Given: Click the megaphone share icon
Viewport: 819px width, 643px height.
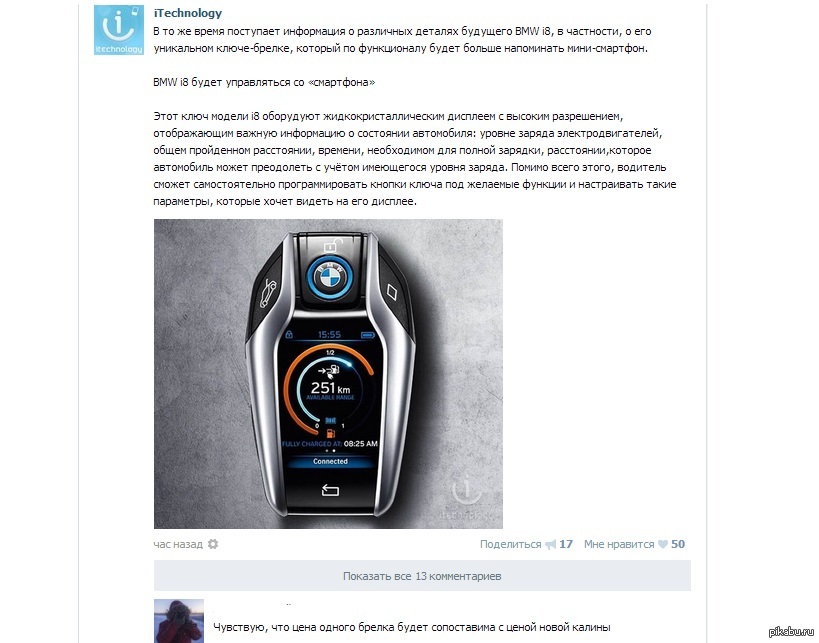Looking at the screenshot, I should [551, 545].
